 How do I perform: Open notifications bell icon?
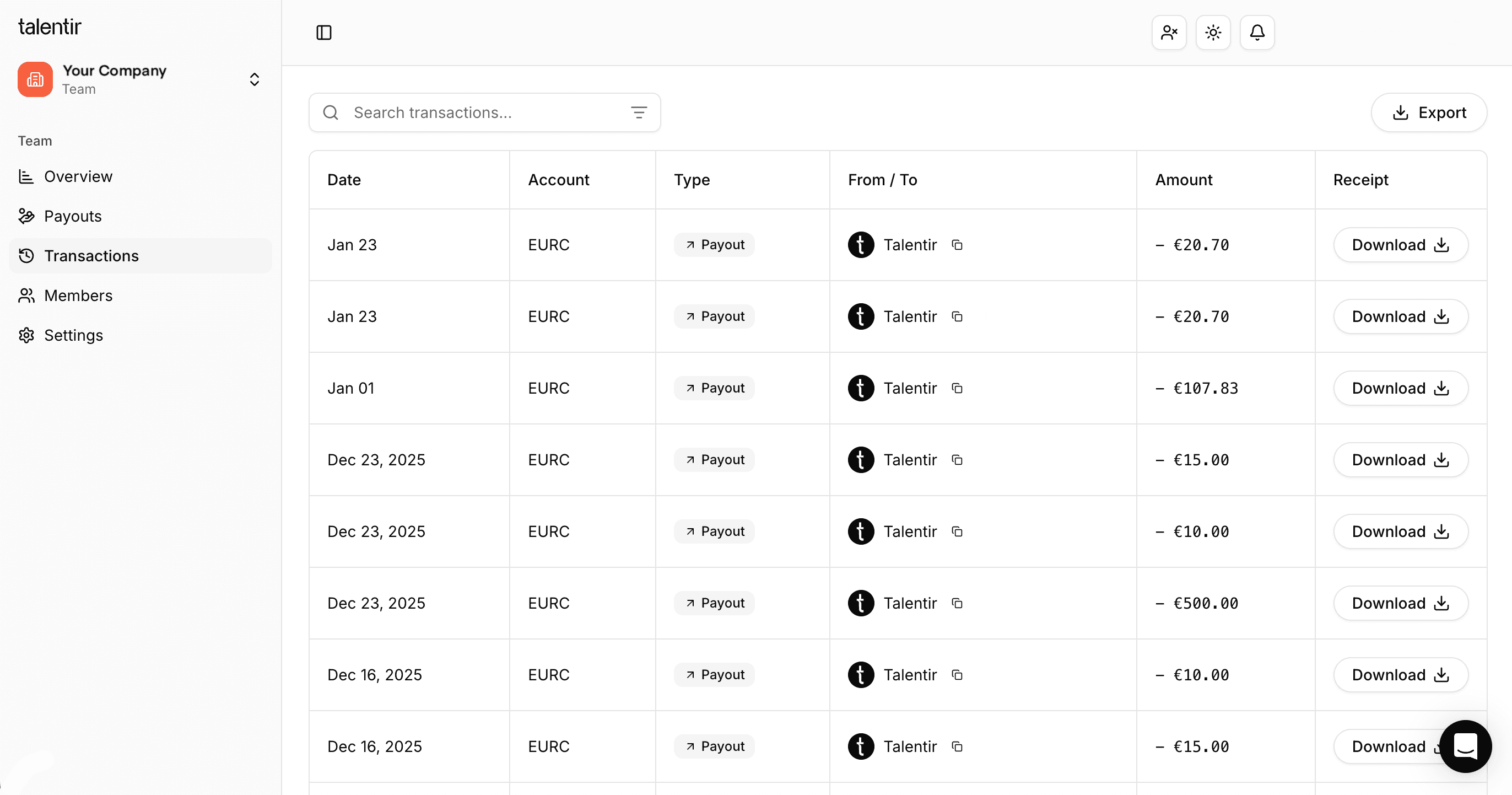[x=1257, y=33]
